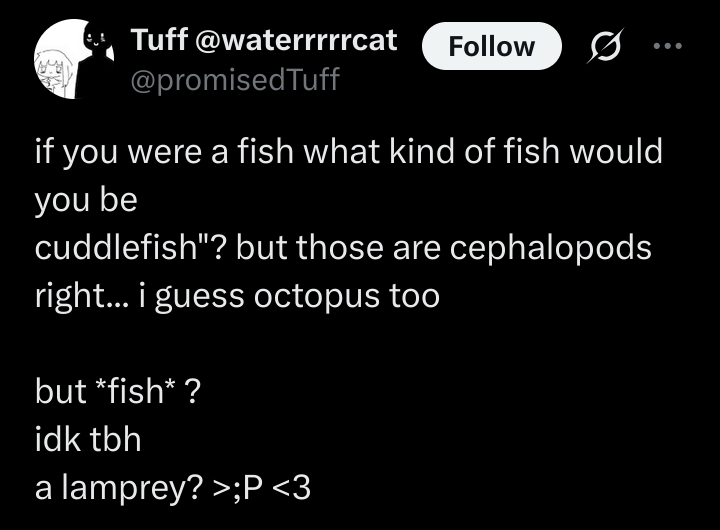Select the word "cuddlefish" in the post
Image resolution: width=720 pixels, height=530 pixels.
click(116, 247)
